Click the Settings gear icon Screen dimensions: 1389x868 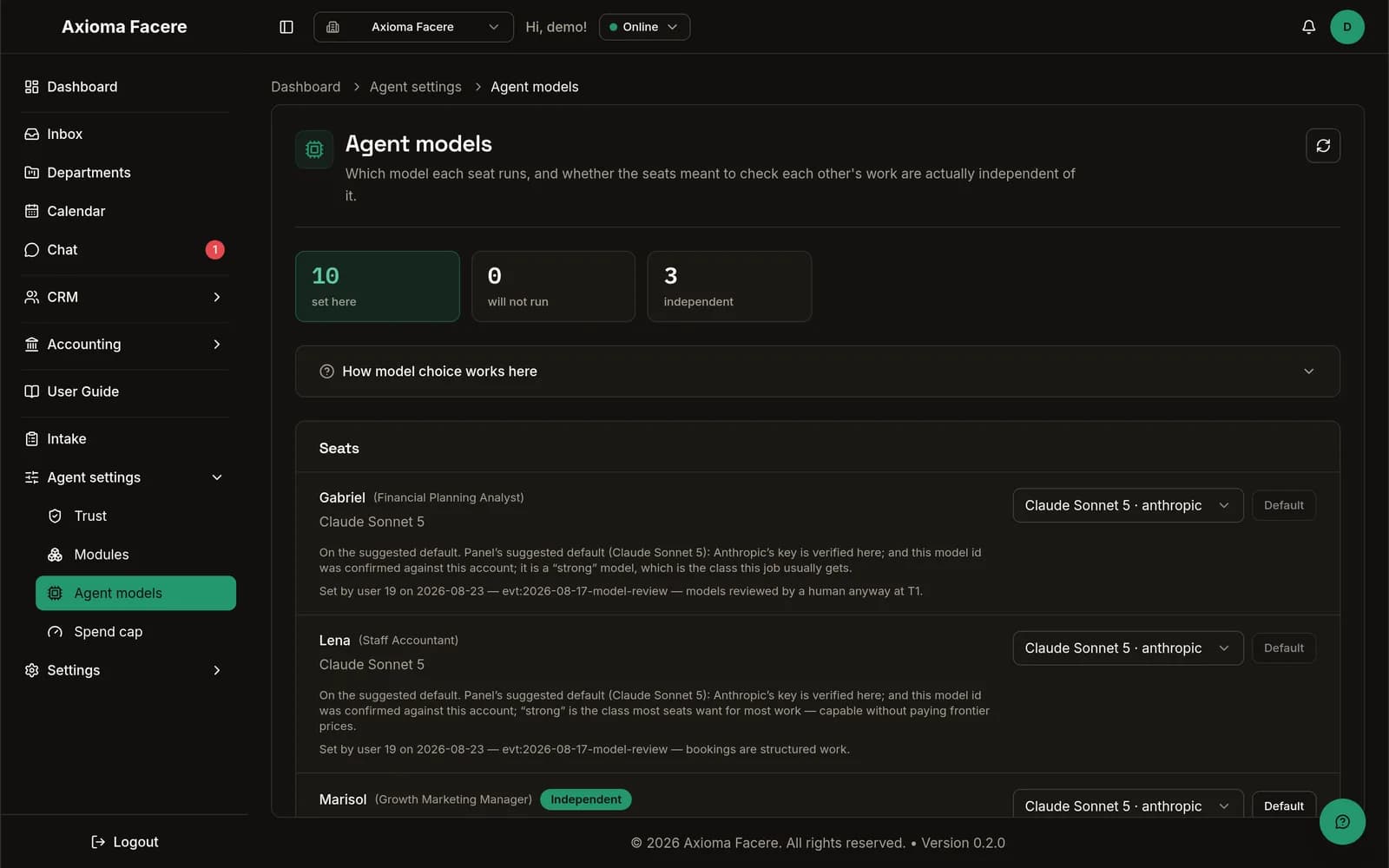(32, 670)
